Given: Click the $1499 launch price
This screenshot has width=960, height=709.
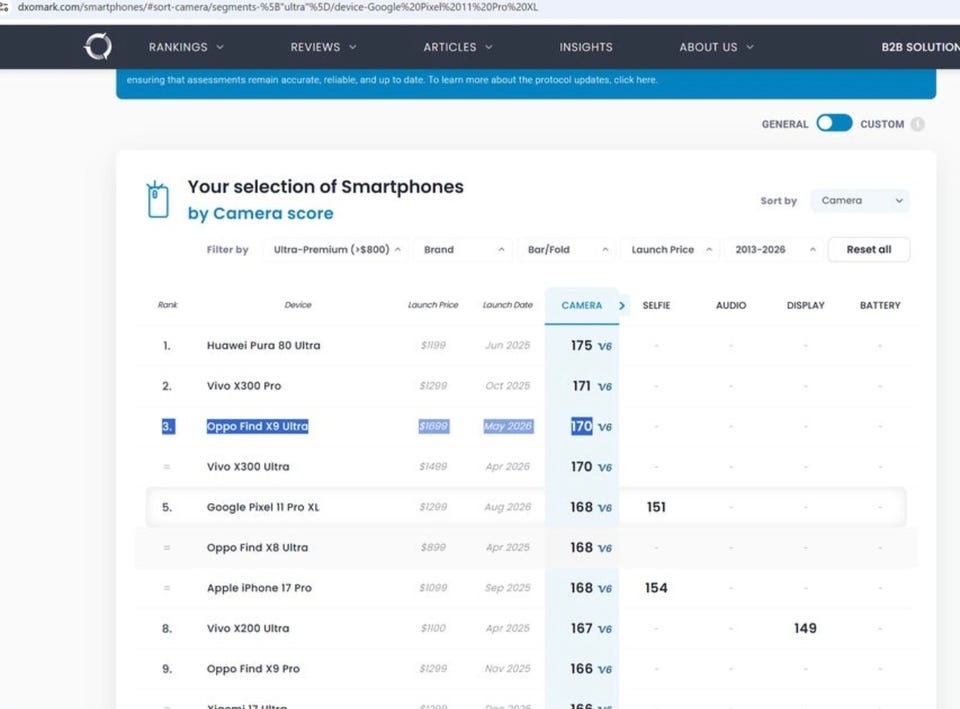Looking at the screenshot, I should (x=433, y=467).
